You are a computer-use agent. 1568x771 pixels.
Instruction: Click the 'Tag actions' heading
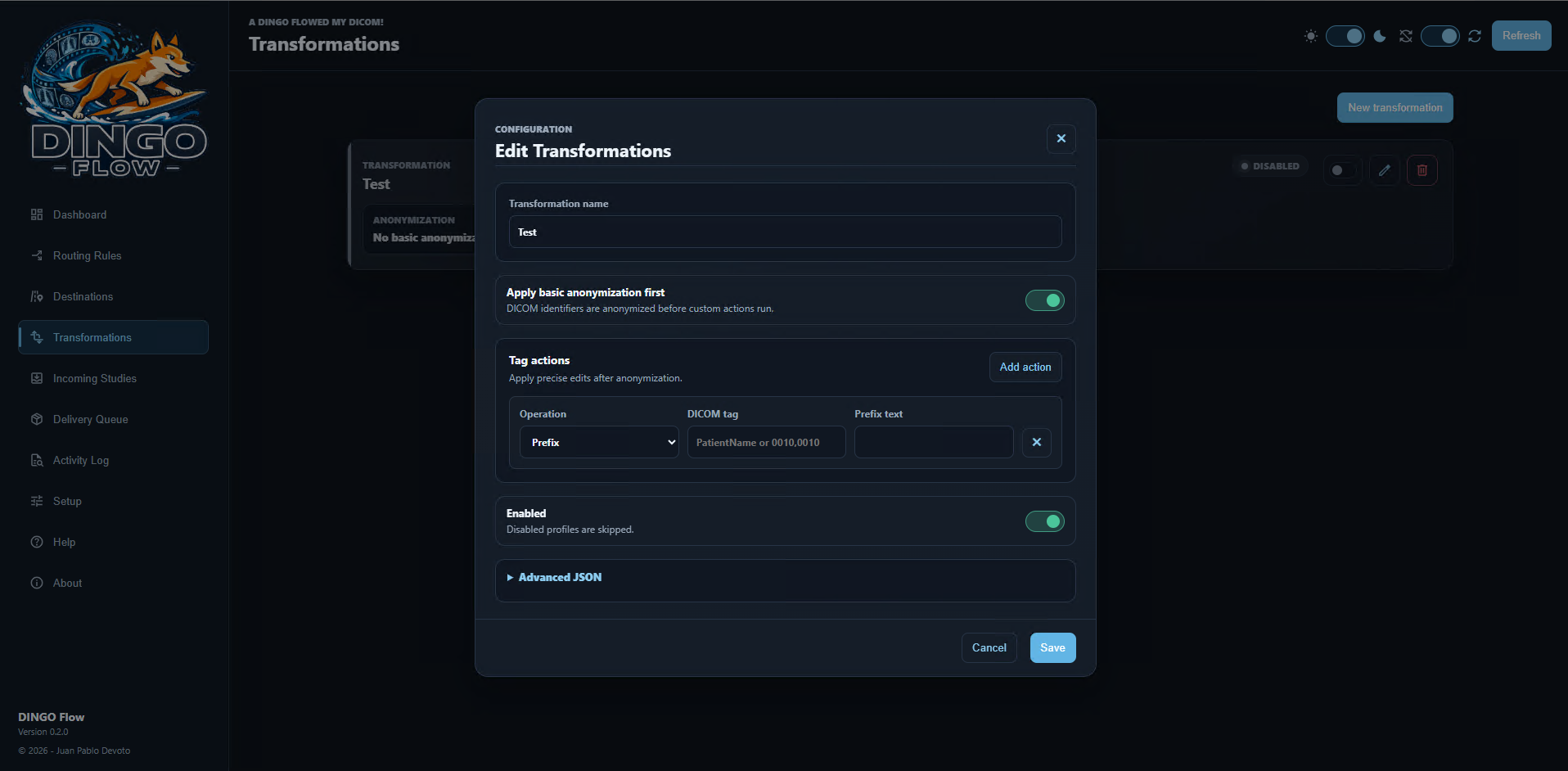click(539, 360)
